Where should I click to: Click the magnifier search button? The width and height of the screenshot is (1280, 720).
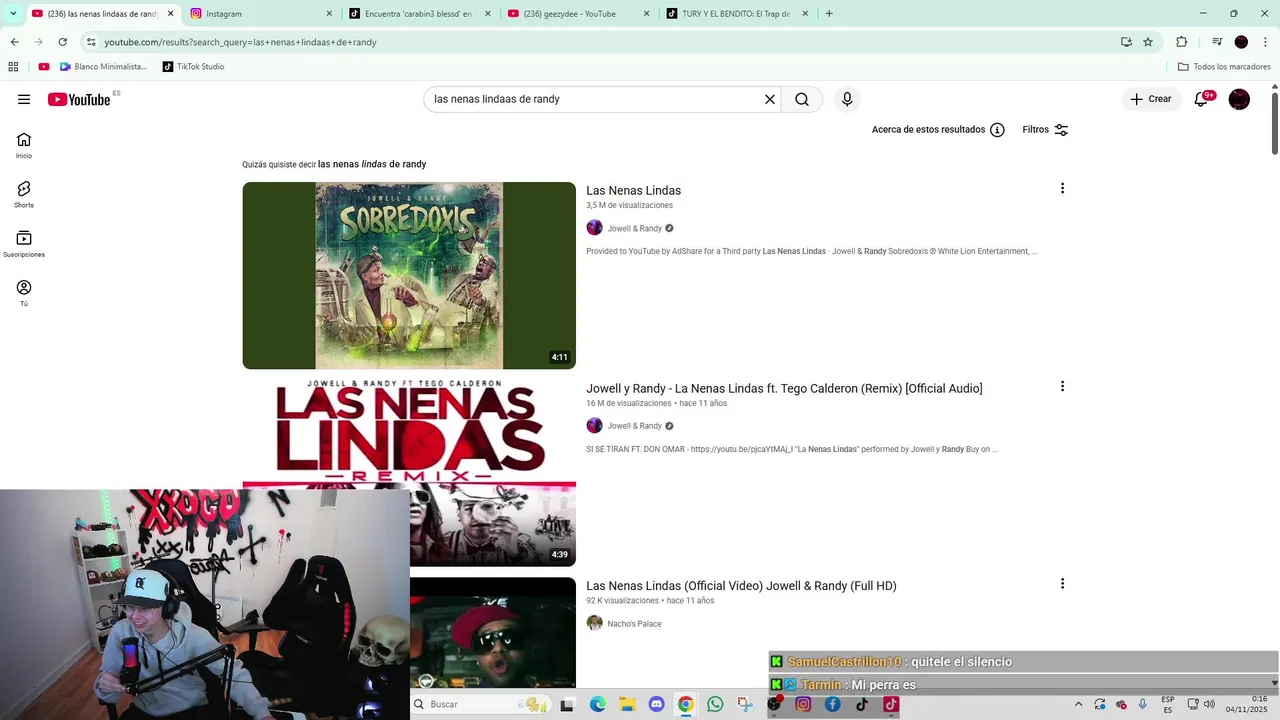pyautogui.click(x=802, y=99)
